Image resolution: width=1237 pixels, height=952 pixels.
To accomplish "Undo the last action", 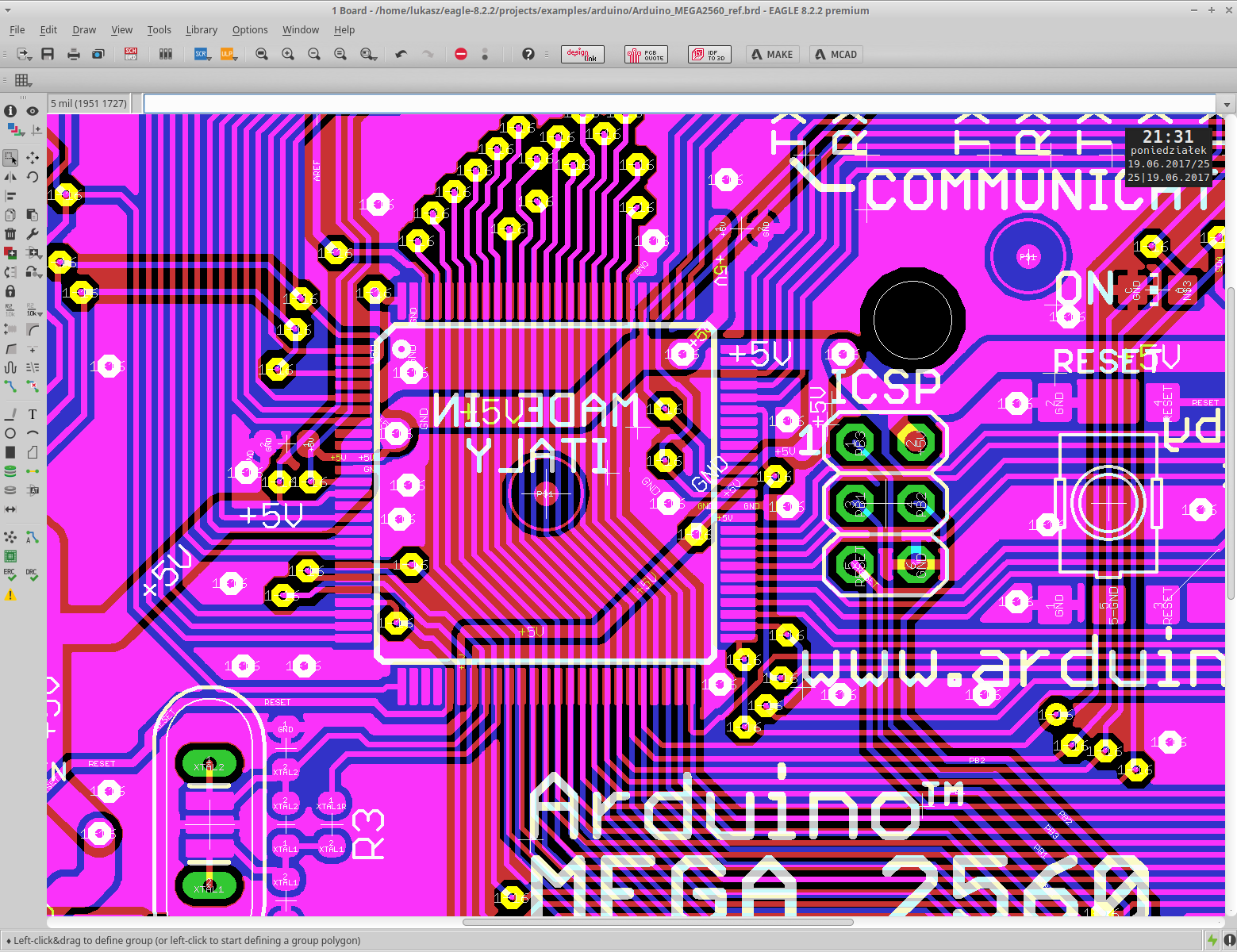I will coord(401,54).
